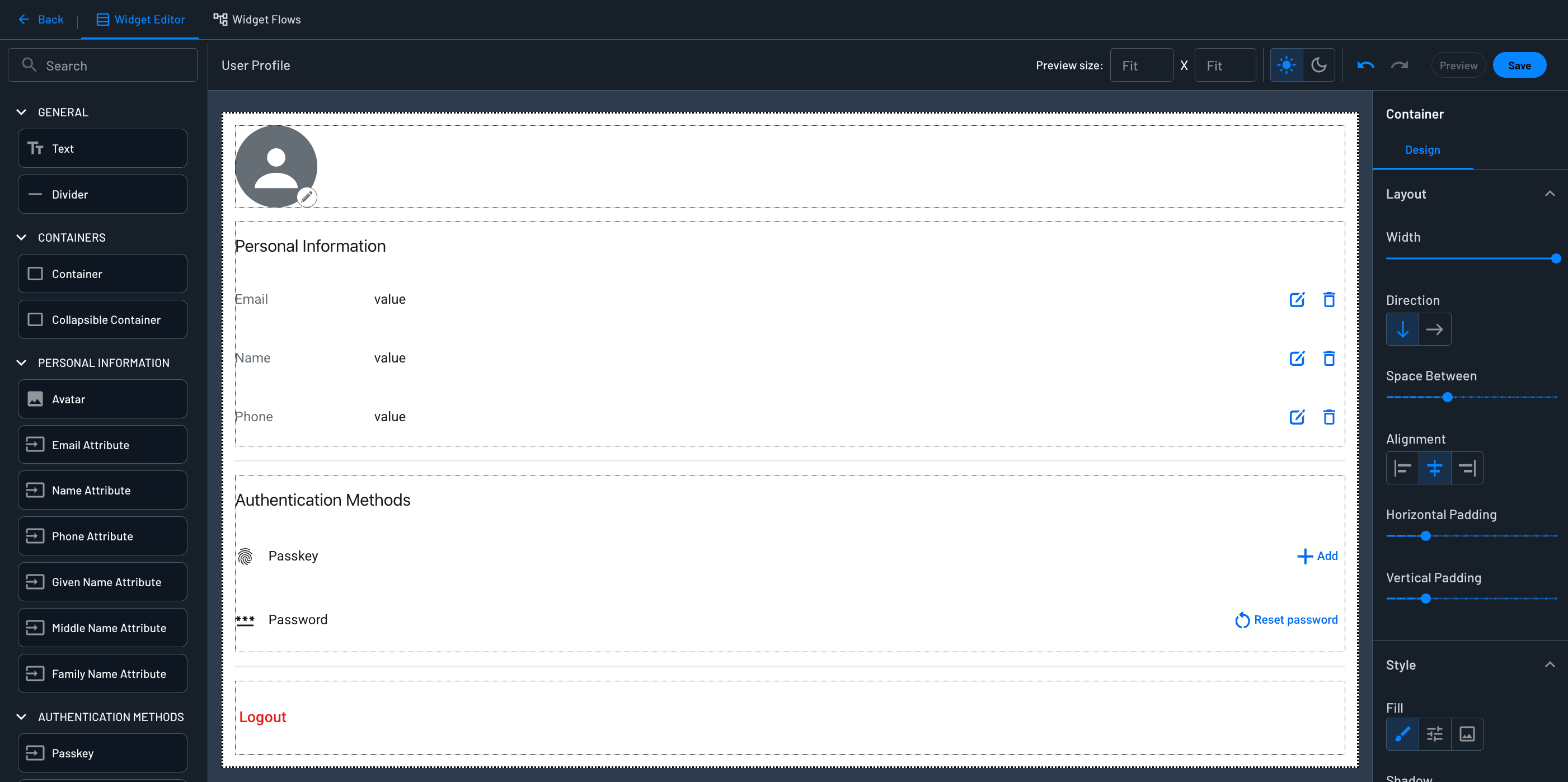Screen dimensions: 1568x782
Task: Switch preview to dark mode
Action: pyautogui.click(x=1318, y=64)
